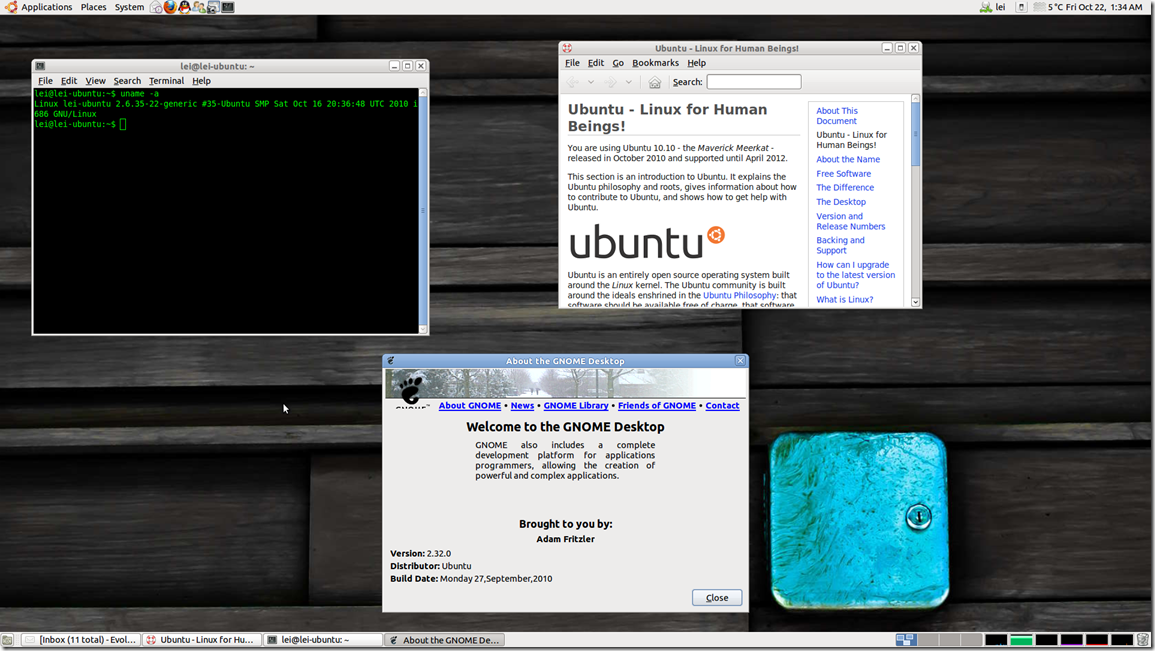Open Go menu in help browser
Image resolution: width=1155 pixels, height=651 pixels.
pos(618,63)
